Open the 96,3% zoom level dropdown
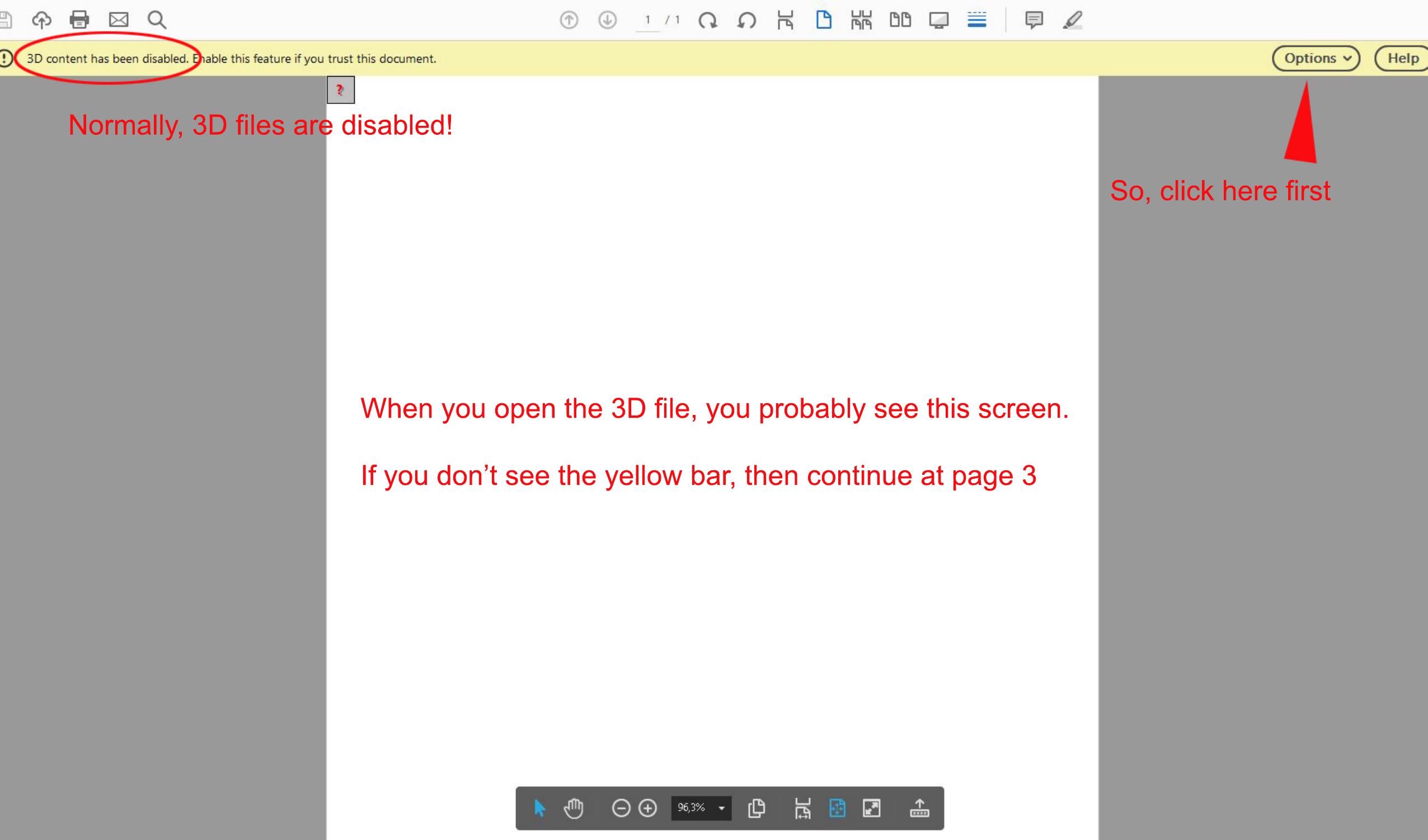This screenshot has height=840, width=1428. click(721, 808)
